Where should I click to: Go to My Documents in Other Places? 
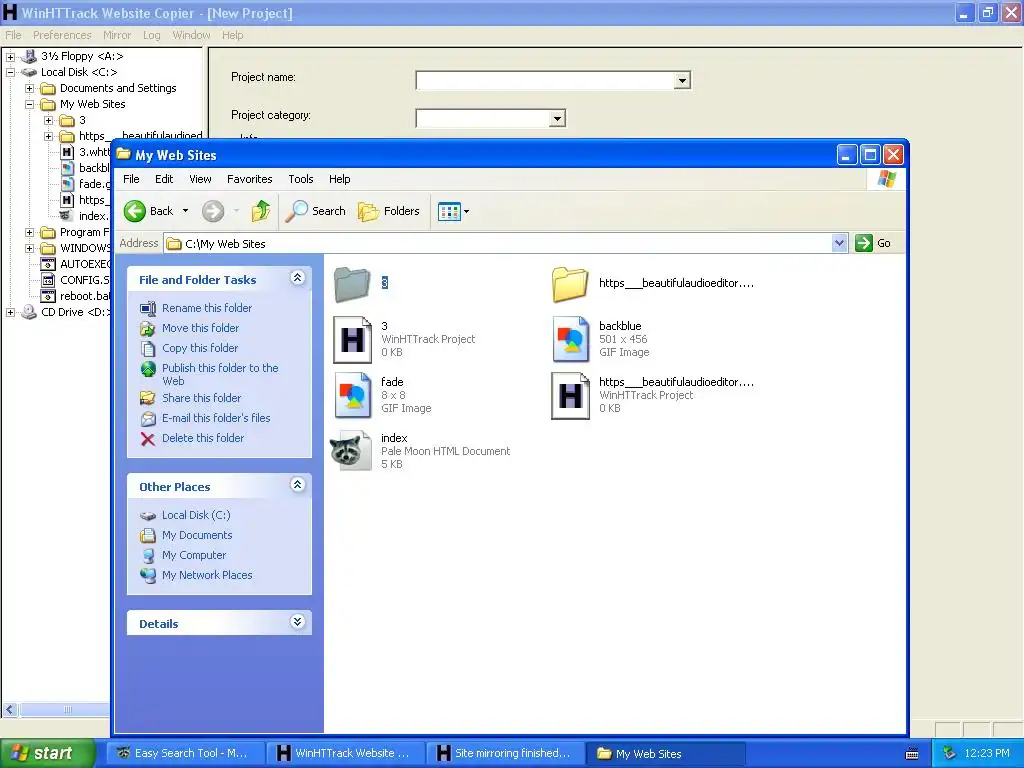point(197,536)
